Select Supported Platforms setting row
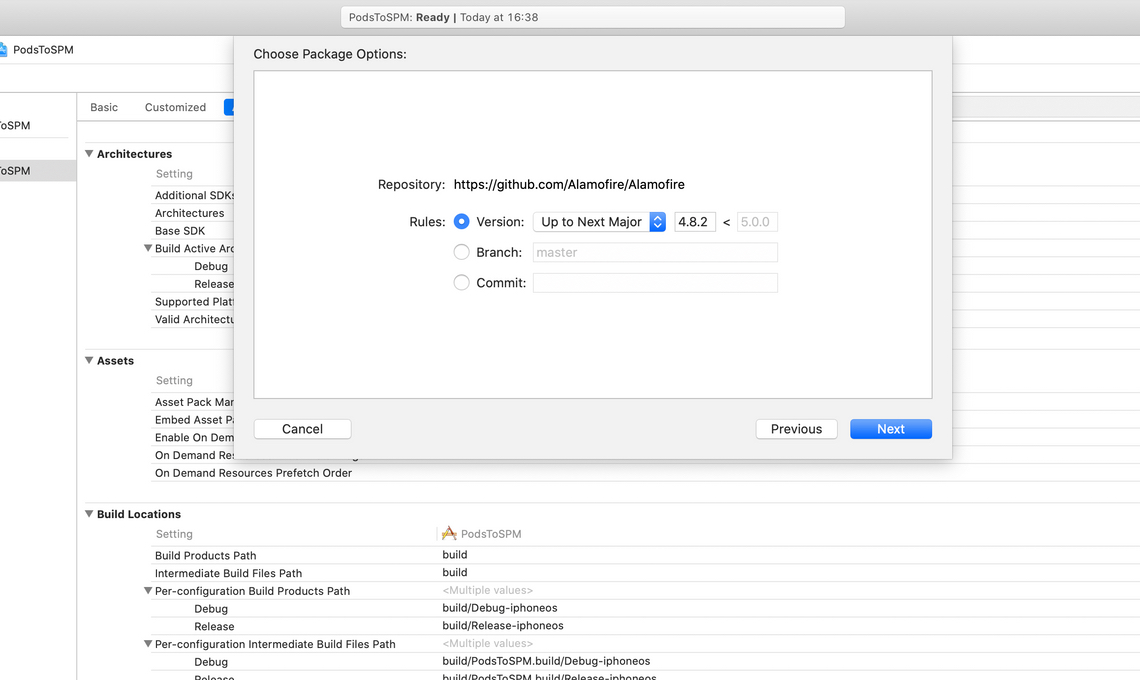This screenshot has height=680, width=1140. point(193,301)
